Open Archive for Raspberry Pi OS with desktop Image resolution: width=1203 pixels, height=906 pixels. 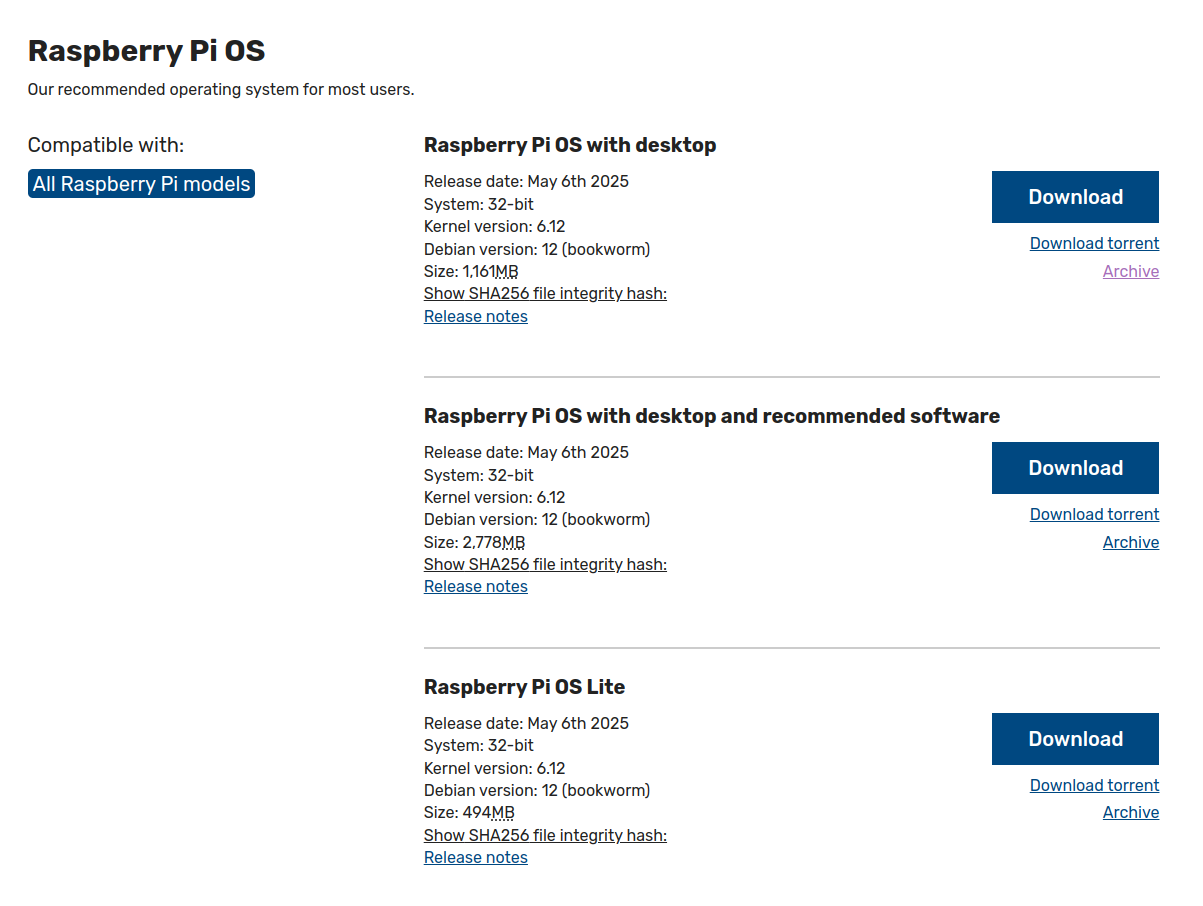coord(1131,271)
